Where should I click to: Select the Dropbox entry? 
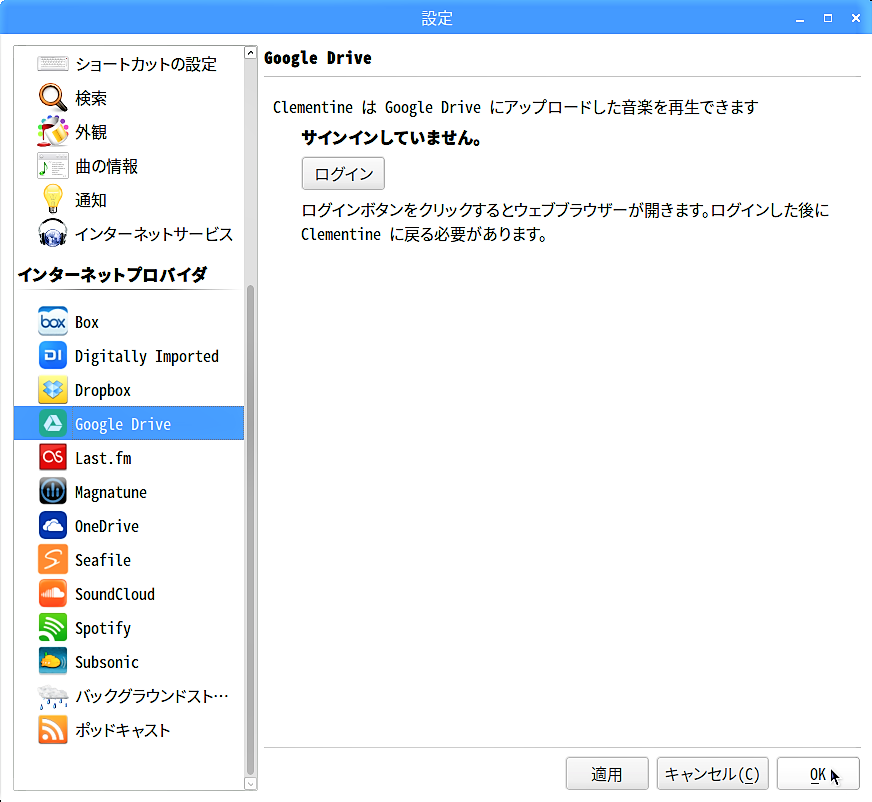click(129, 389)
